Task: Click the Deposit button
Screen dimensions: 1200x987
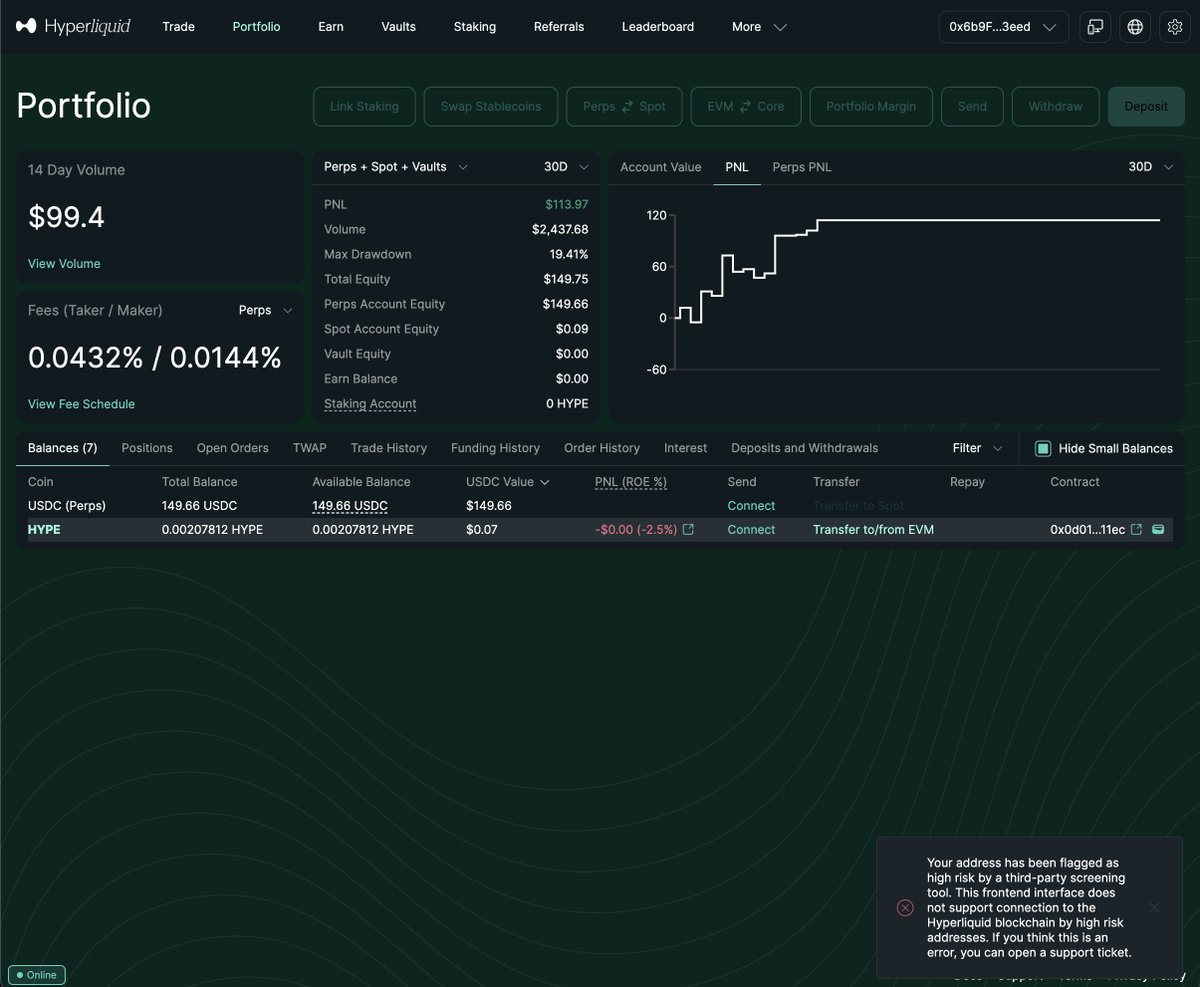Action: tap(1146, 106)
